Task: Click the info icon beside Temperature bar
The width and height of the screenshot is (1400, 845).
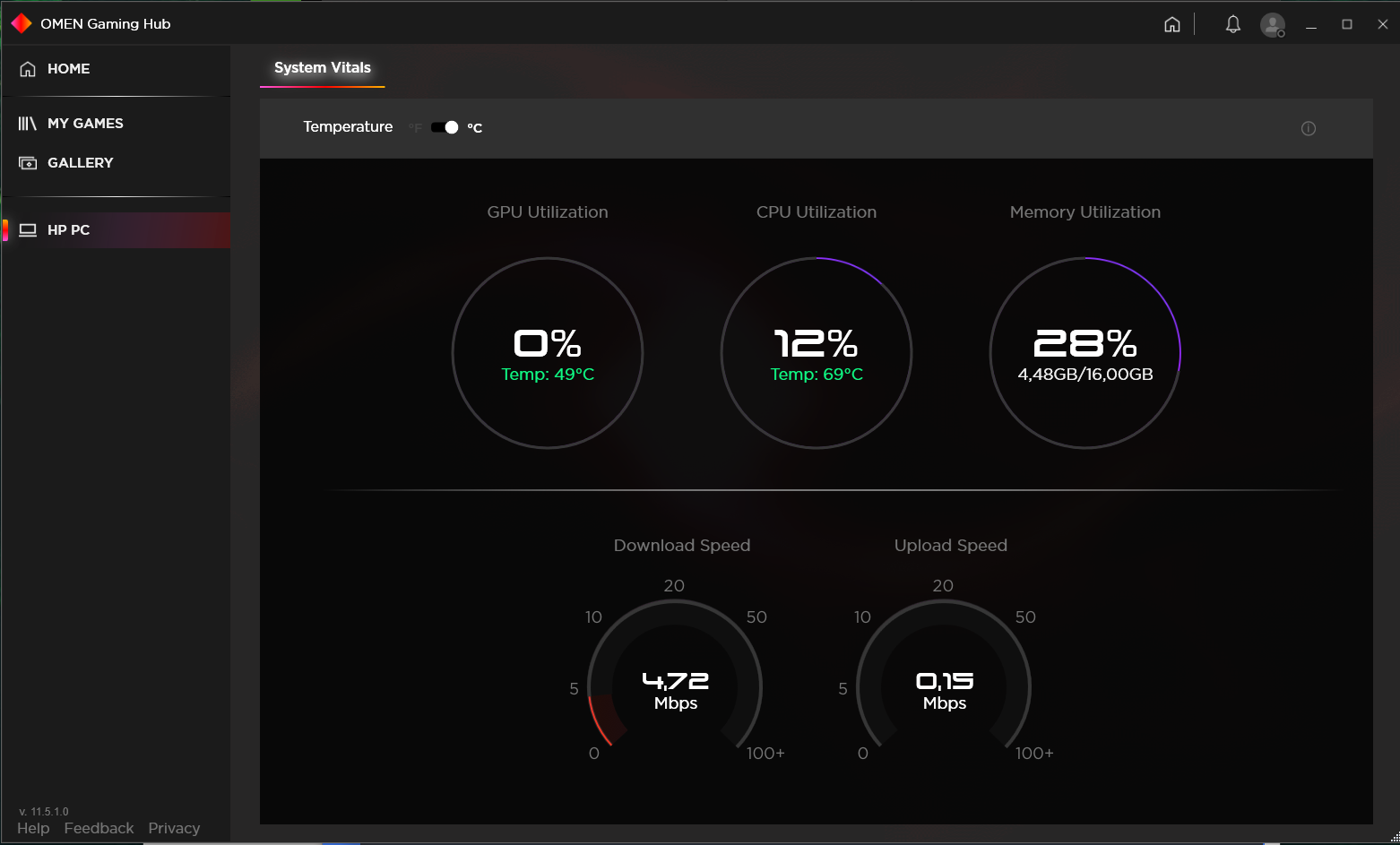Action: point(1308,128)
